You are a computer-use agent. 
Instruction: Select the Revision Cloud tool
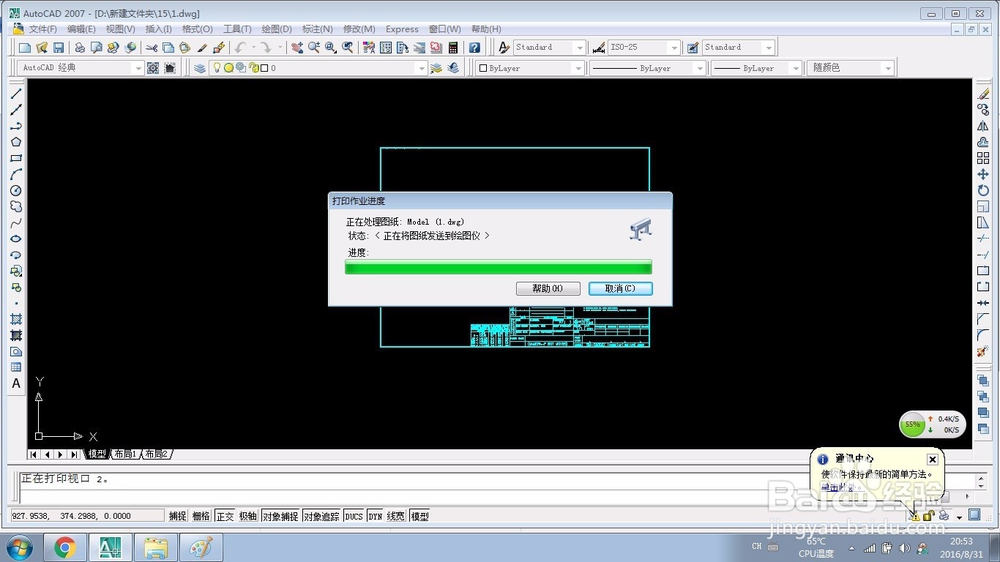point(17,207)
